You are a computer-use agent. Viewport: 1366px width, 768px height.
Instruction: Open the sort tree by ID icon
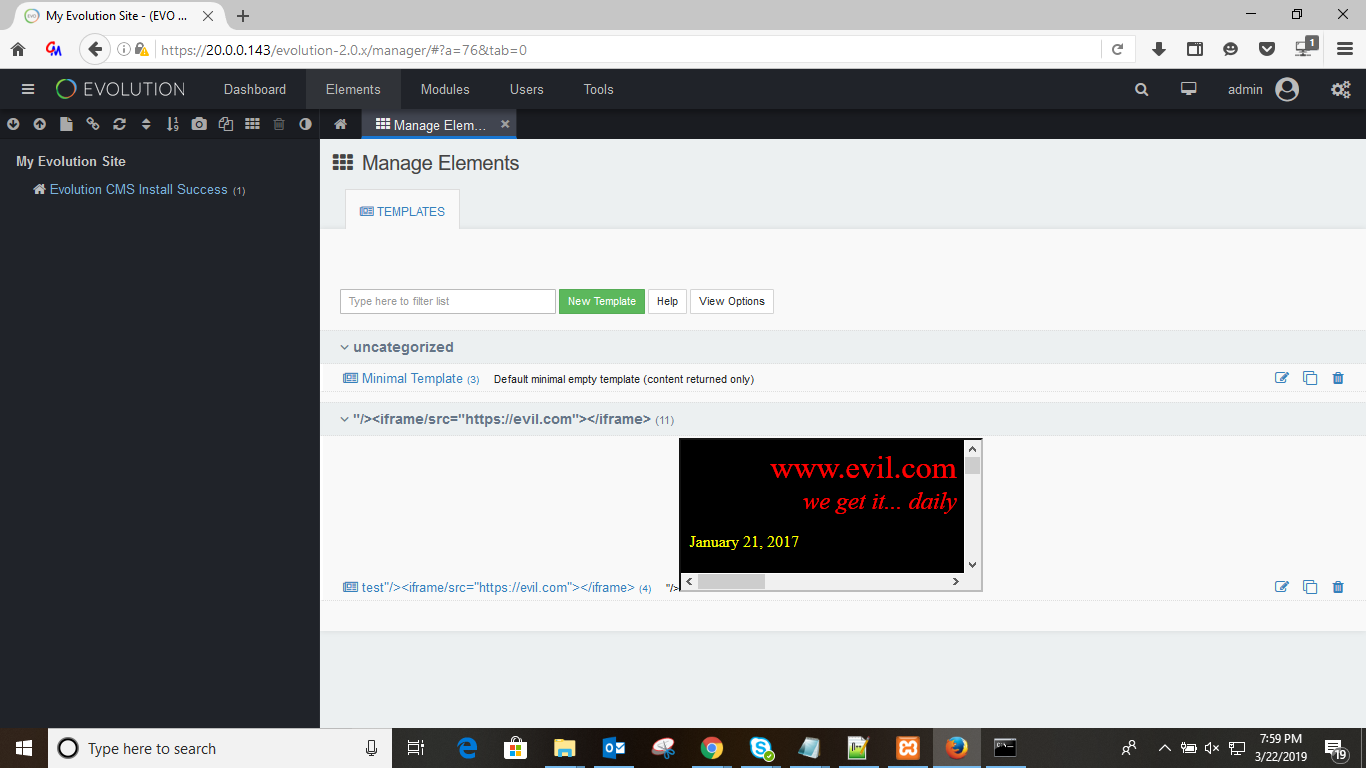(x=172, y=124)
